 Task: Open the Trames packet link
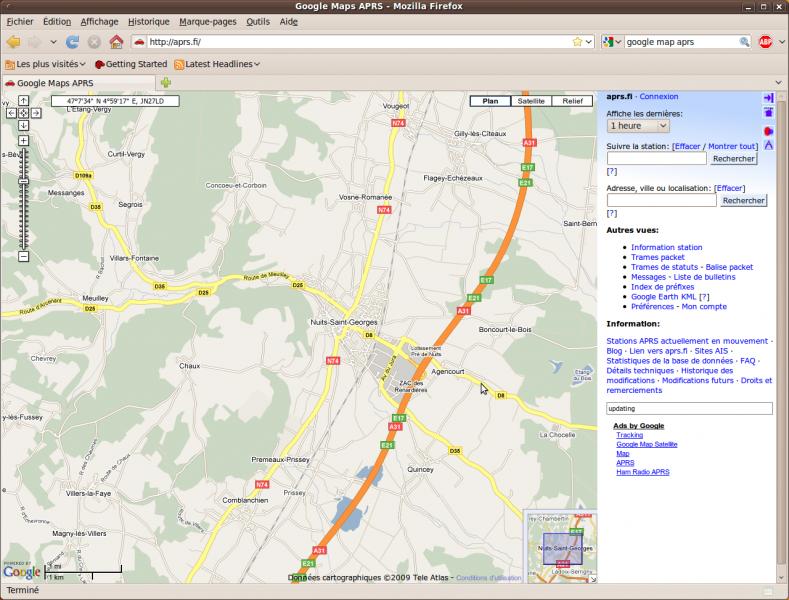[x=658, y=257]
